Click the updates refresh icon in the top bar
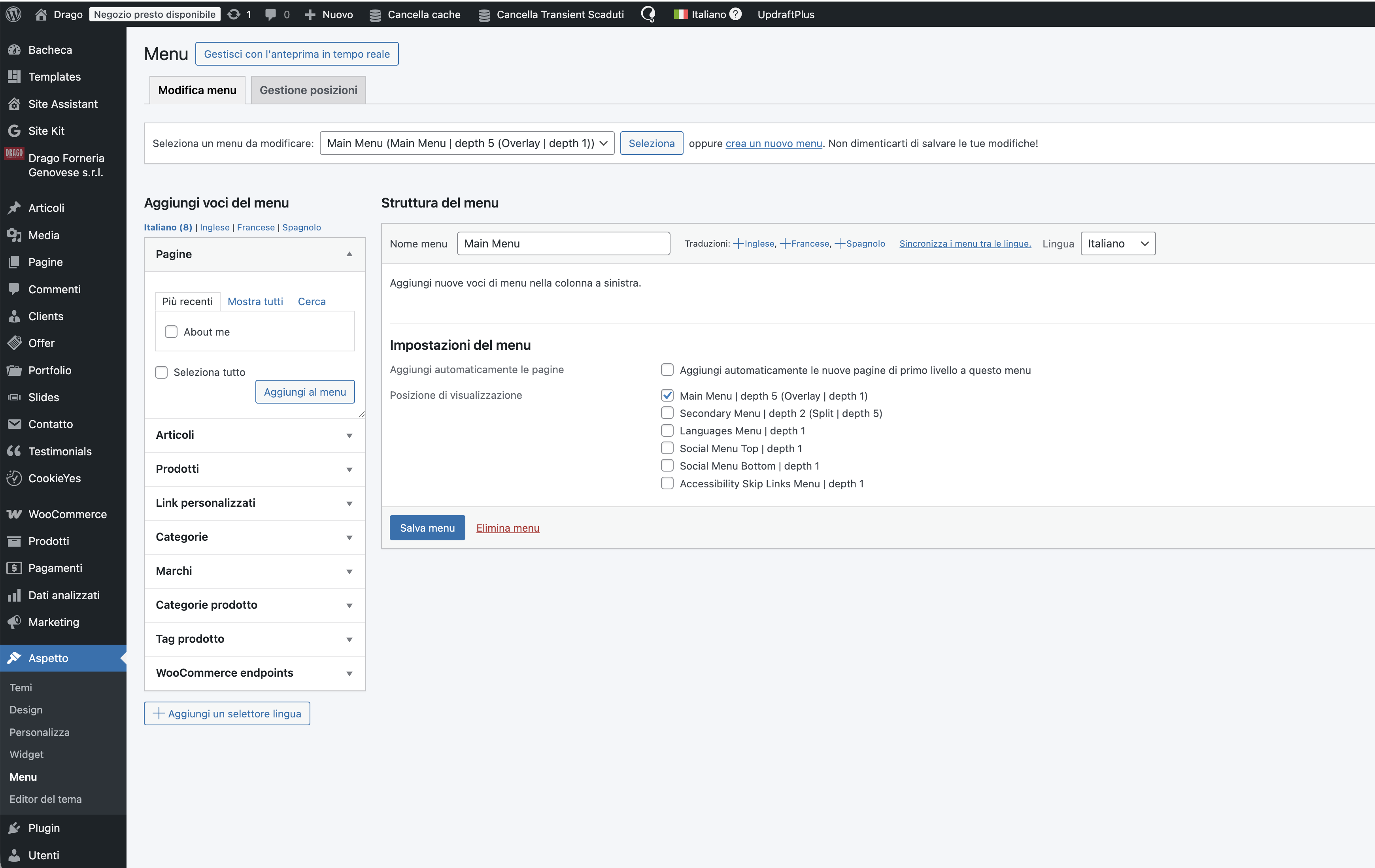 [x=234, y=14]
